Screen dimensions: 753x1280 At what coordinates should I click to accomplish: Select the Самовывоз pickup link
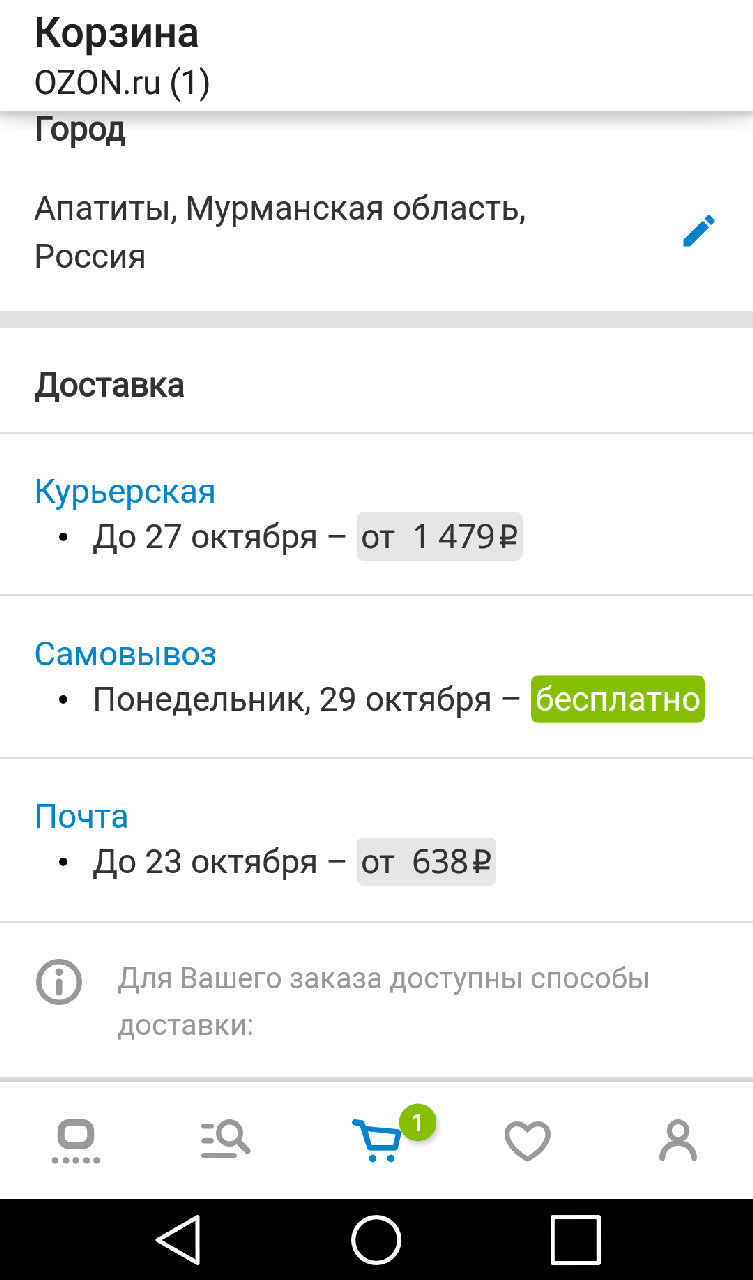point(125,654)
